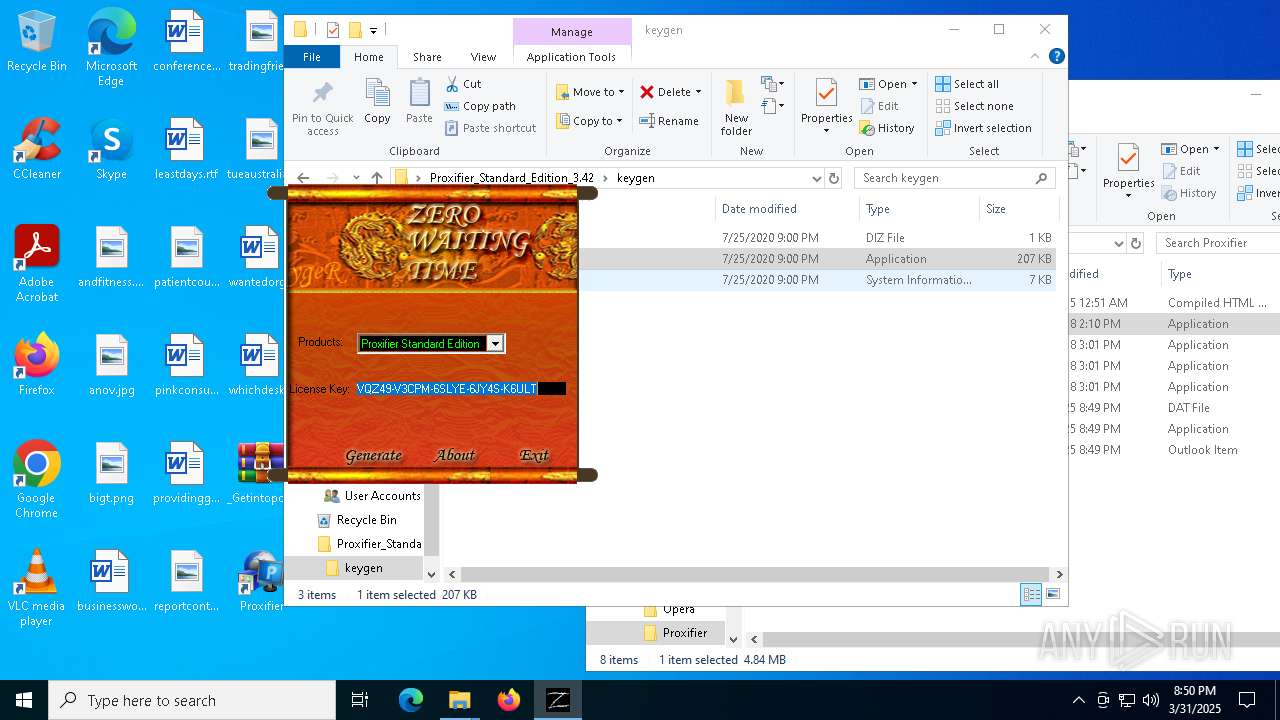Click the Size column header
Screen dimensions: 1280x720
point(1017,209)
